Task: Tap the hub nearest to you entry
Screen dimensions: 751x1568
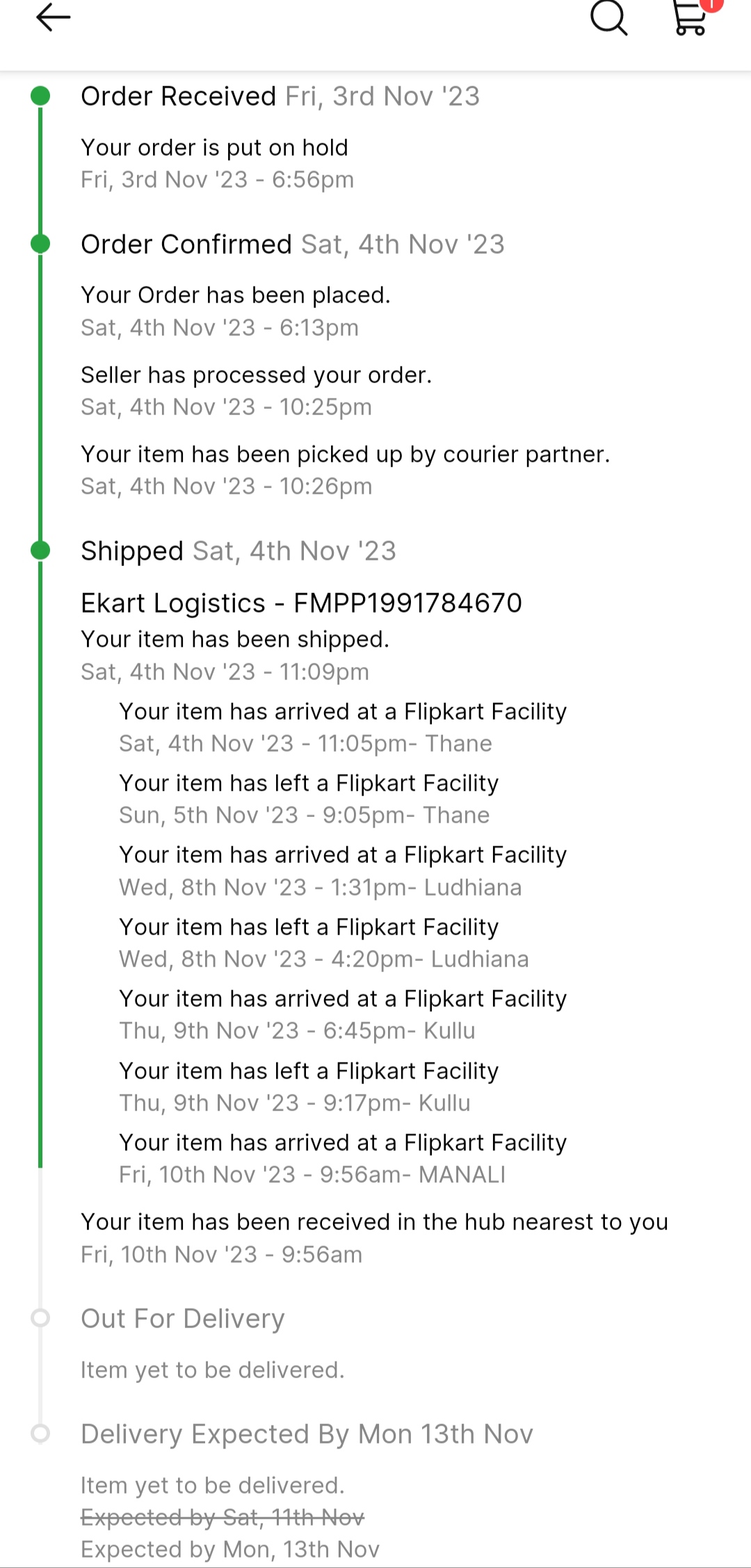Action: 374,1222
